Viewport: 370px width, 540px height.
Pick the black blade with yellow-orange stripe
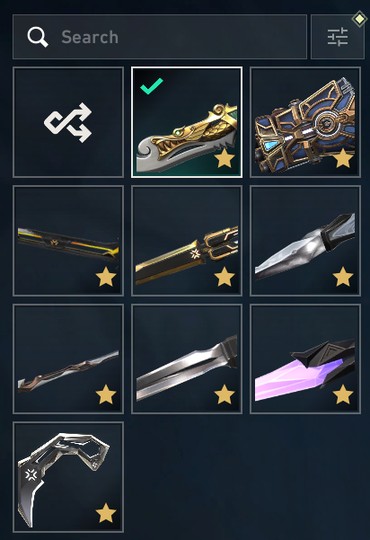coord(68,241)
